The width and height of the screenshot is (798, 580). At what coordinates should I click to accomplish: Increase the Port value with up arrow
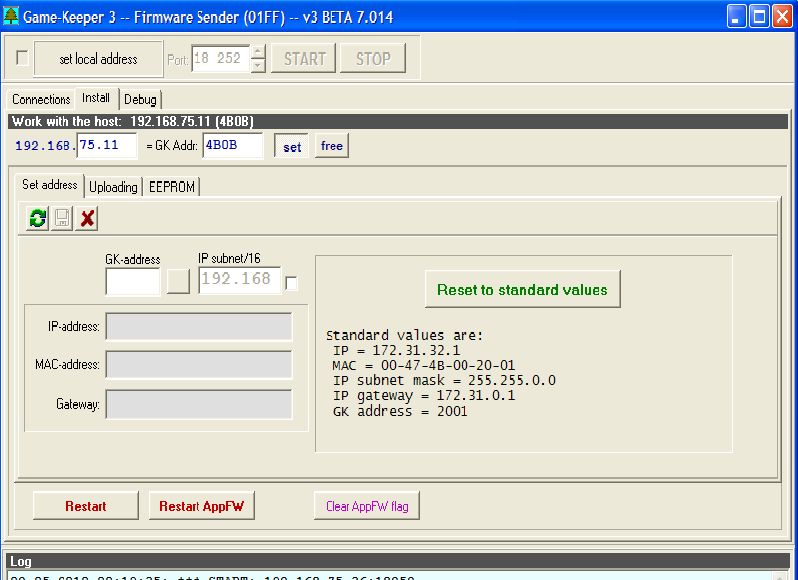pos(258,52)
